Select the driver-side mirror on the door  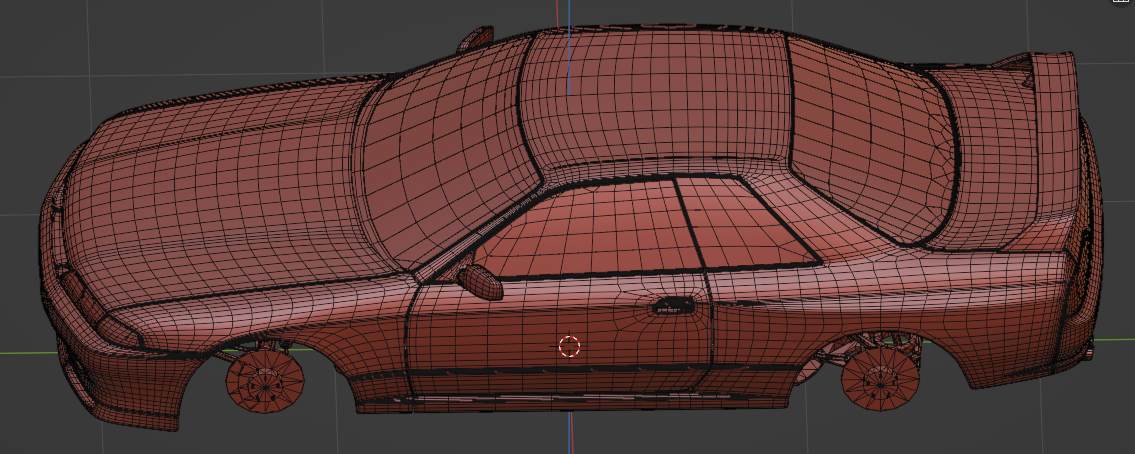click(481, 281)
